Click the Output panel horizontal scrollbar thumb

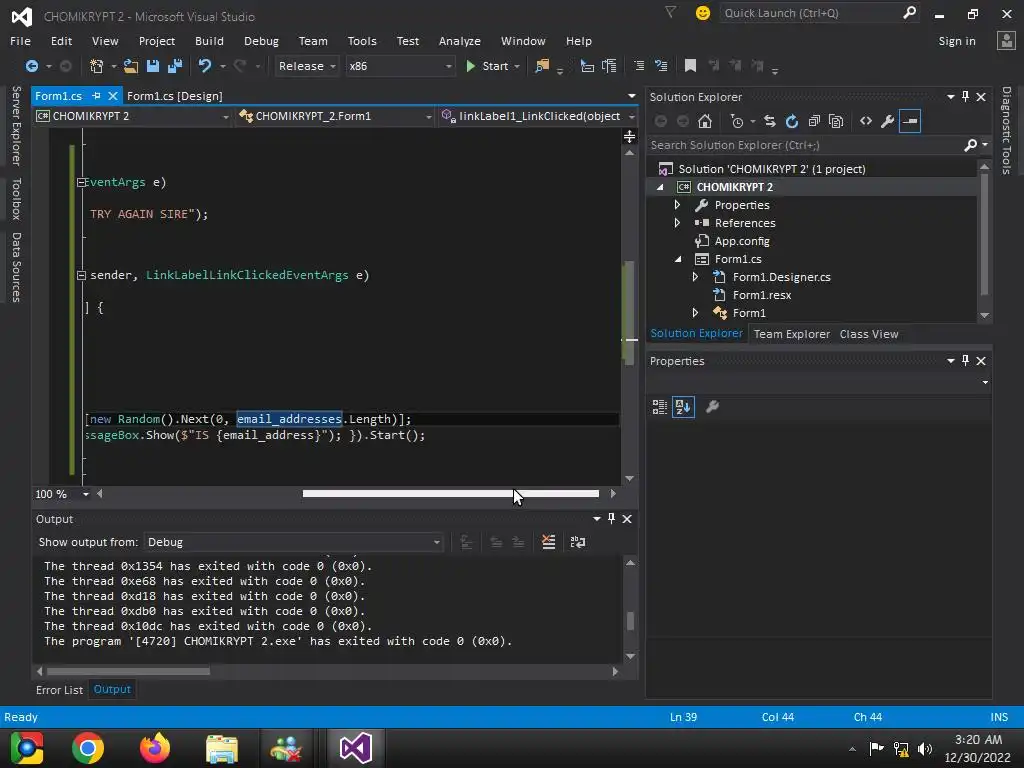coord(128,671)
